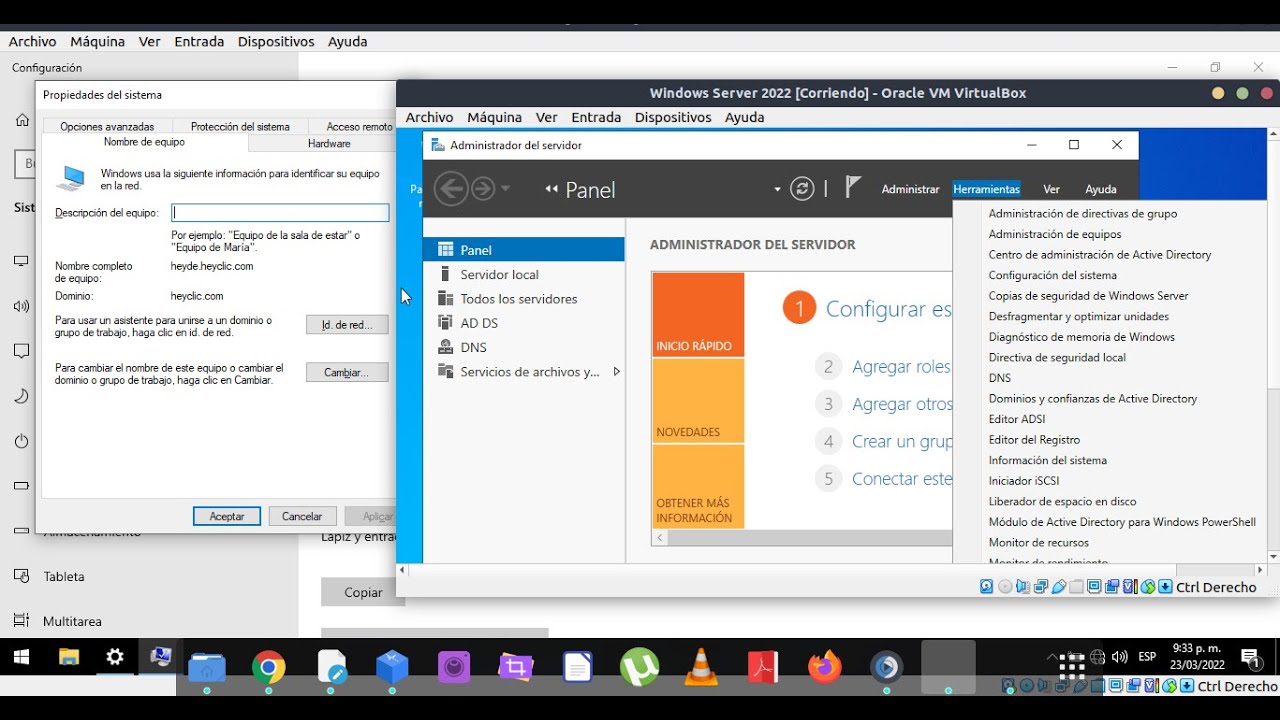Open Dominios y confianzas de Active Directory
This screenshot has height=720, width=1280.
pos(1093,399)
